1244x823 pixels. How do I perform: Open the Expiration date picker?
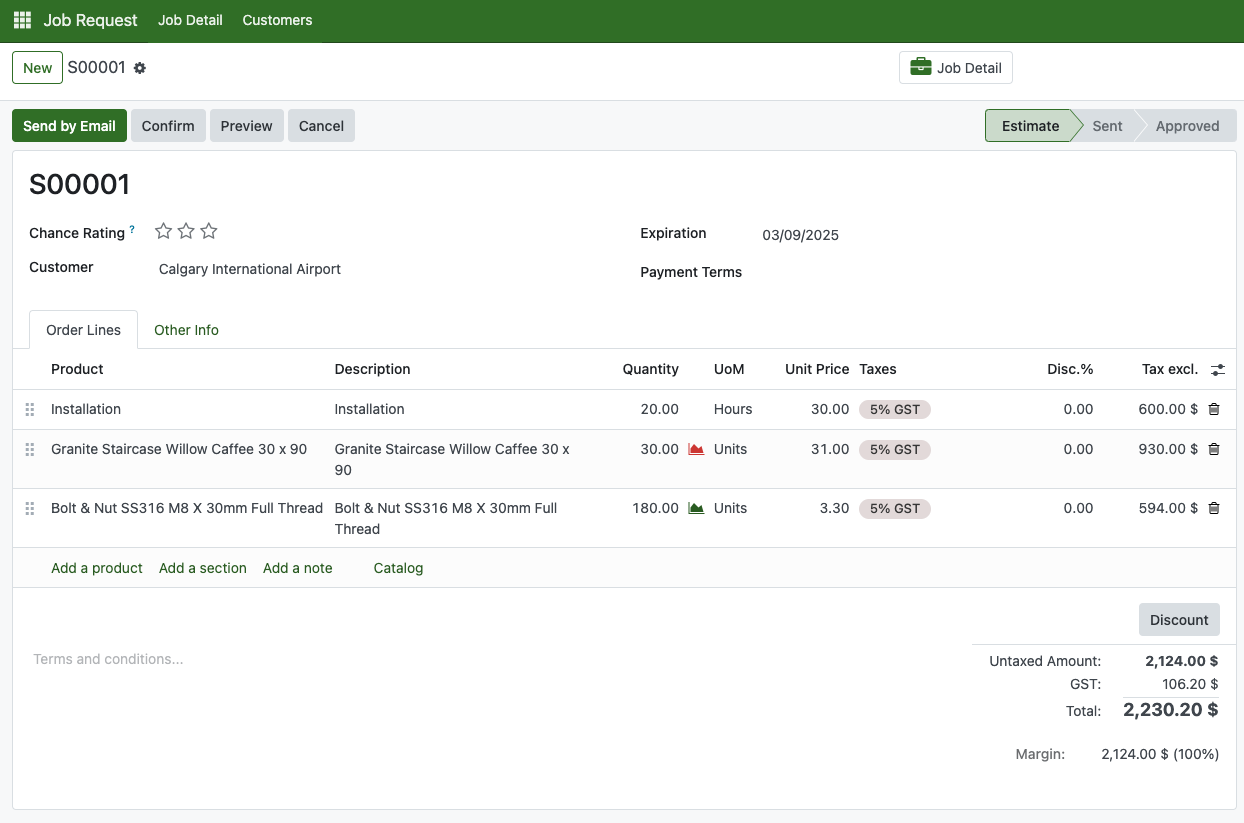point(800,236)
